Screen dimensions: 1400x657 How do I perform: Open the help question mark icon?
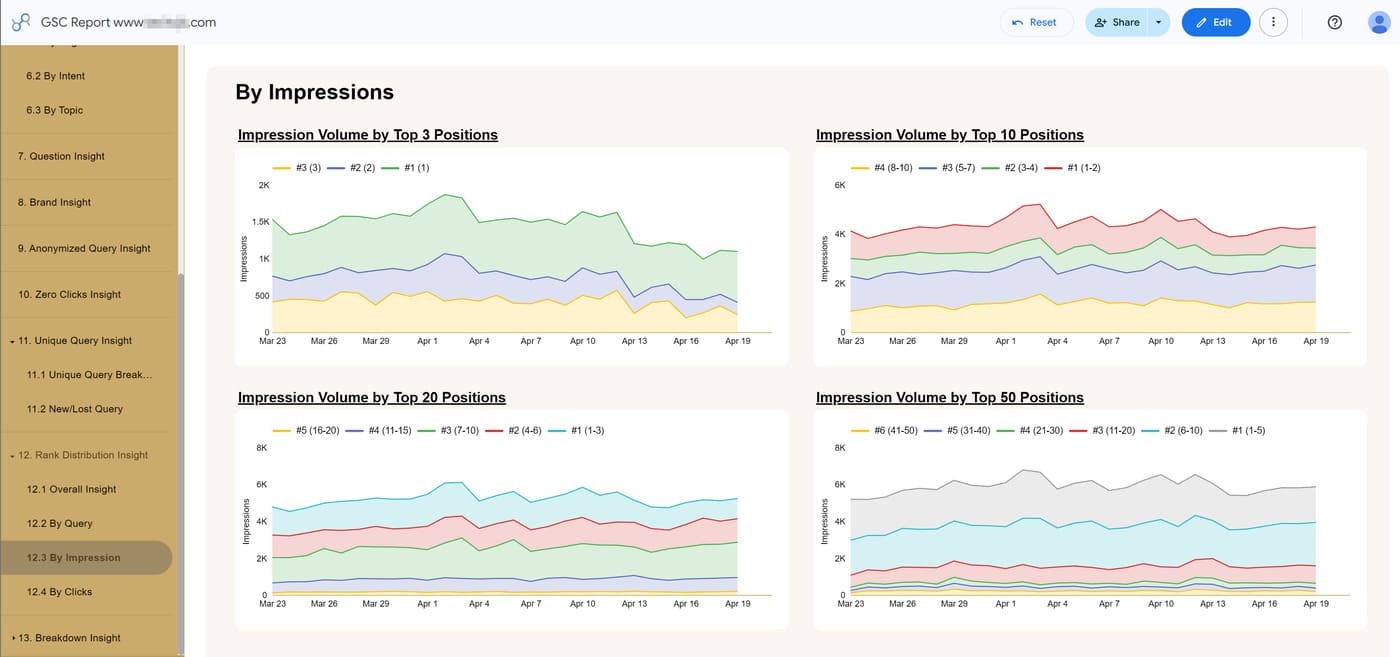click(1335, 22)
